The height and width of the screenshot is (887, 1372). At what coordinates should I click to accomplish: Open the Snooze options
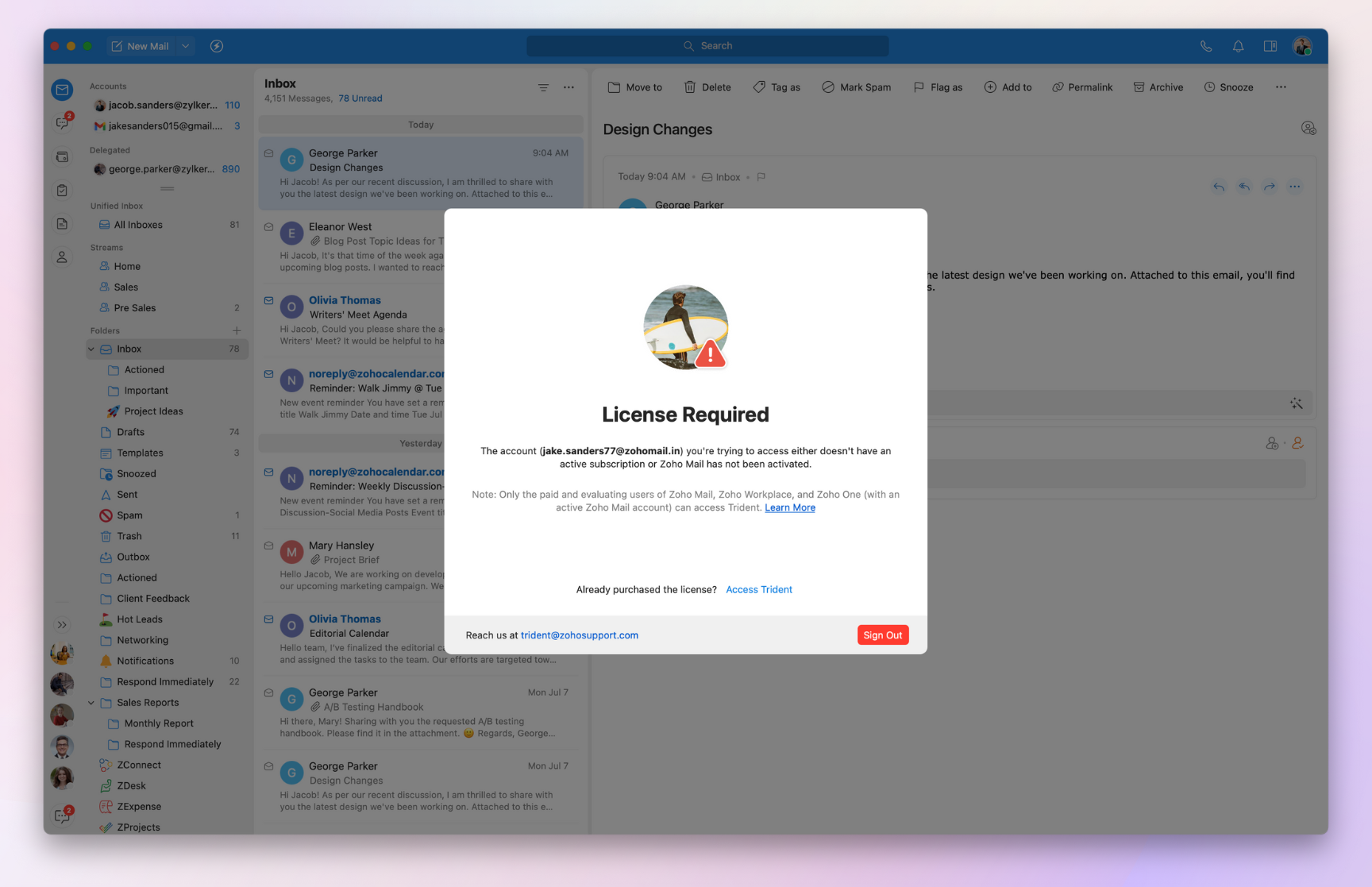click(1228, 87)
